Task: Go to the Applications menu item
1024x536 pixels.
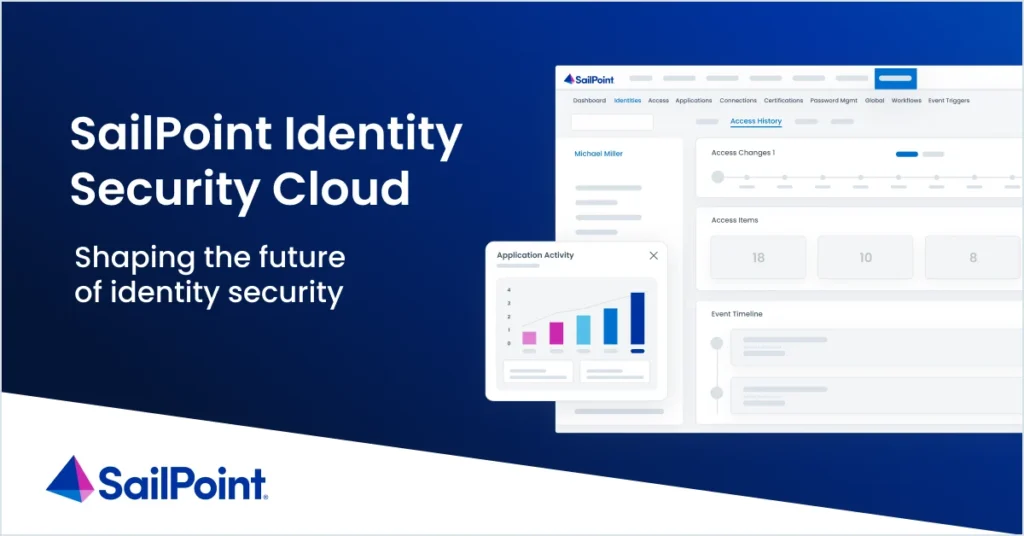Action: (x=694, y=101)
